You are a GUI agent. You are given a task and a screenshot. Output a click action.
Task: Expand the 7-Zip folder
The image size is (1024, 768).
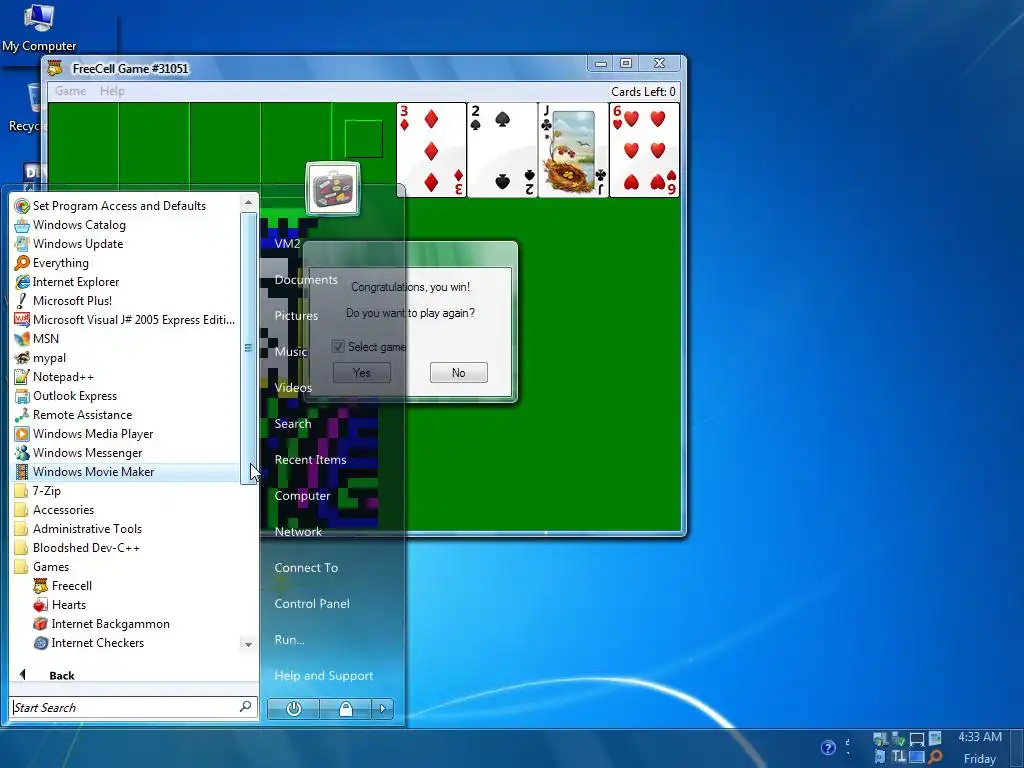(x=38, y=490)
